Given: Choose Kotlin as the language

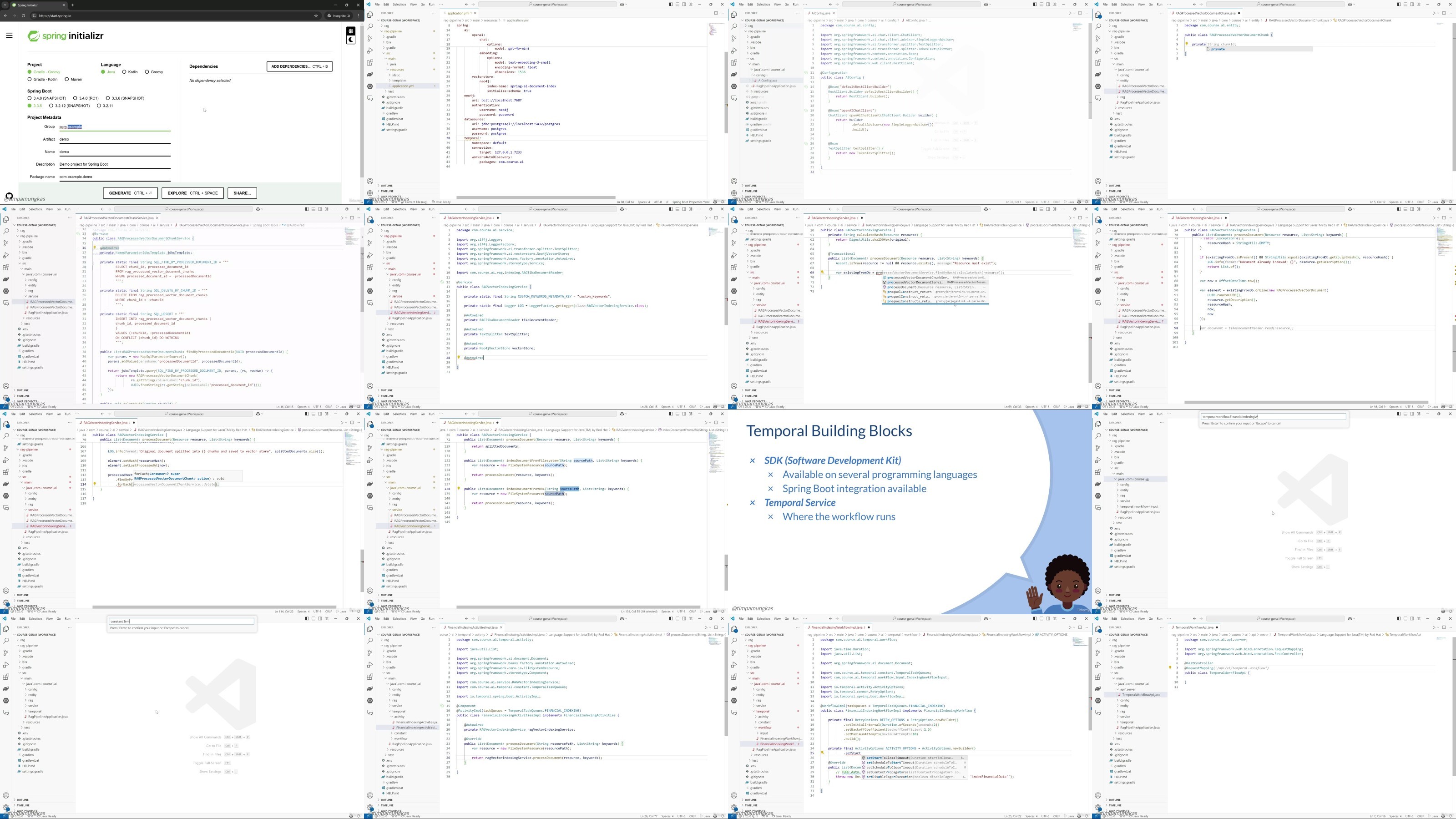Looking at the screenshot, I should [x=130, y=72].
